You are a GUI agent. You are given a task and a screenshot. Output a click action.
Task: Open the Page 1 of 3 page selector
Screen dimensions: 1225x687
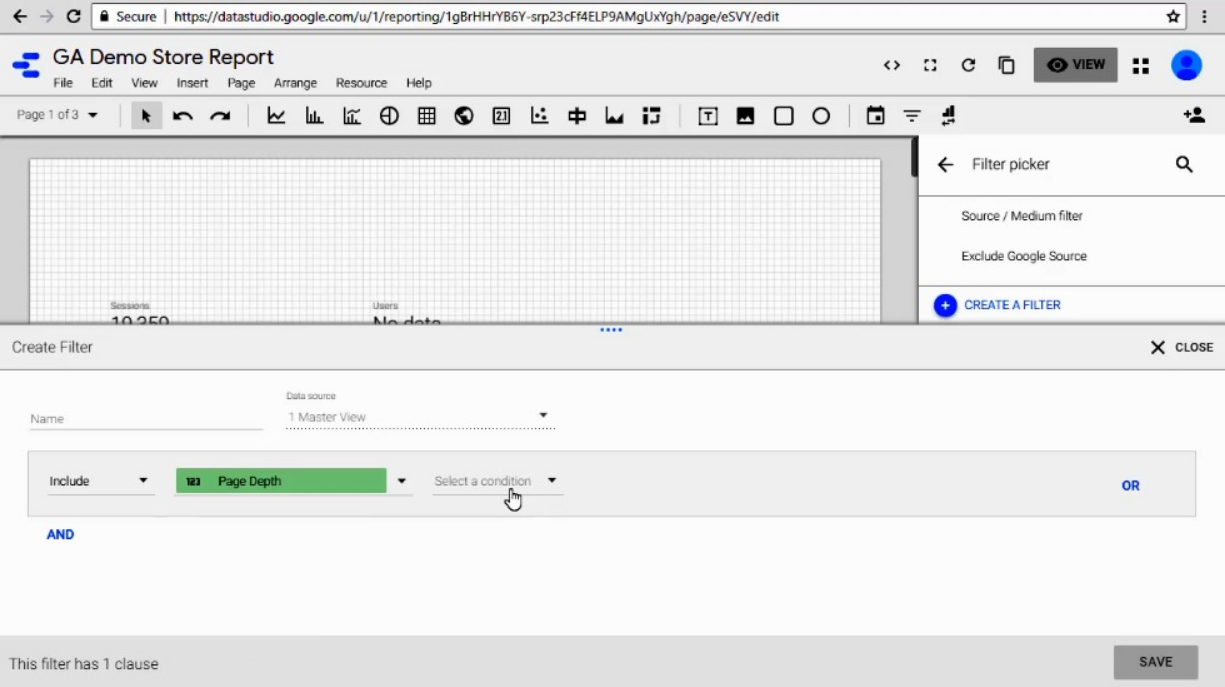(x=57, y=115)
